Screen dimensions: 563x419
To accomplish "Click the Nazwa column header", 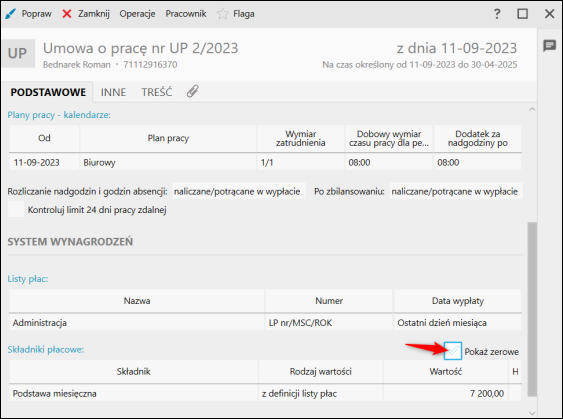I will tap(137, 301).
